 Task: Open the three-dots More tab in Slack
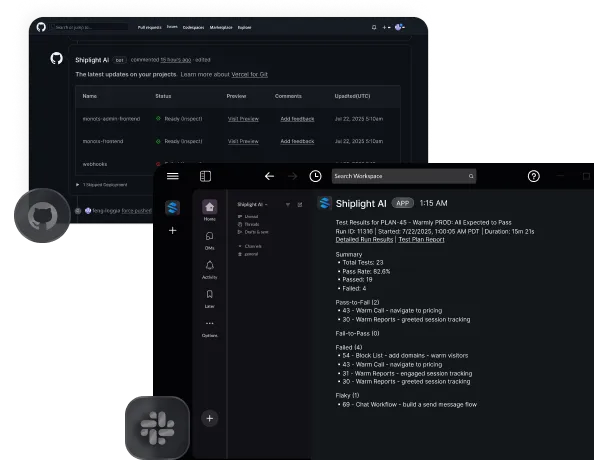point(209,329)
